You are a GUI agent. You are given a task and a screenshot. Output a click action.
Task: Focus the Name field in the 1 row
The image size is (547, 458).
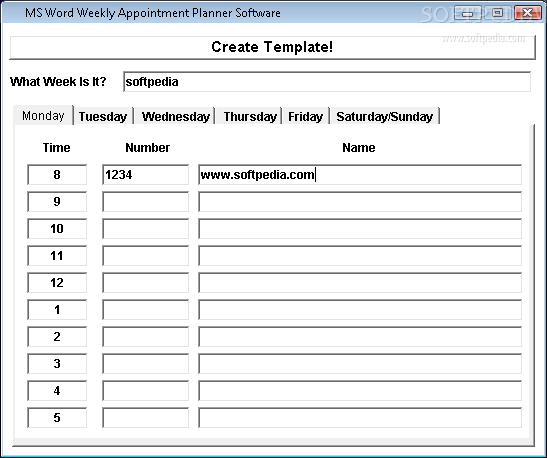coord(360,309)
